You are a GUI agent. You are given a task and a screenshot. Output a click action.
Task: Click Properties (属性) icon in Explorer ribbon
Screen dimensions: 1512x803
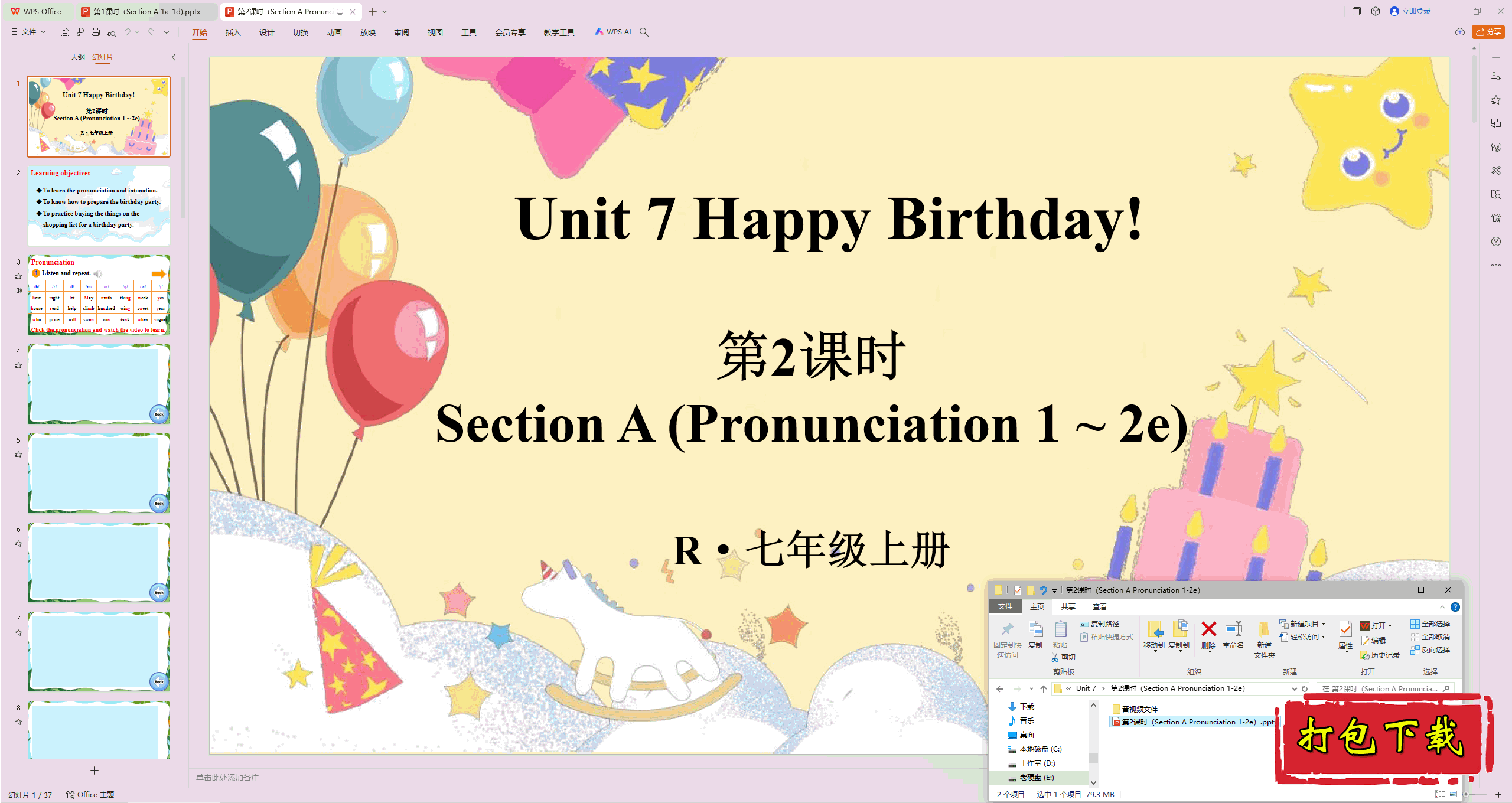(x=1345, y=629)
